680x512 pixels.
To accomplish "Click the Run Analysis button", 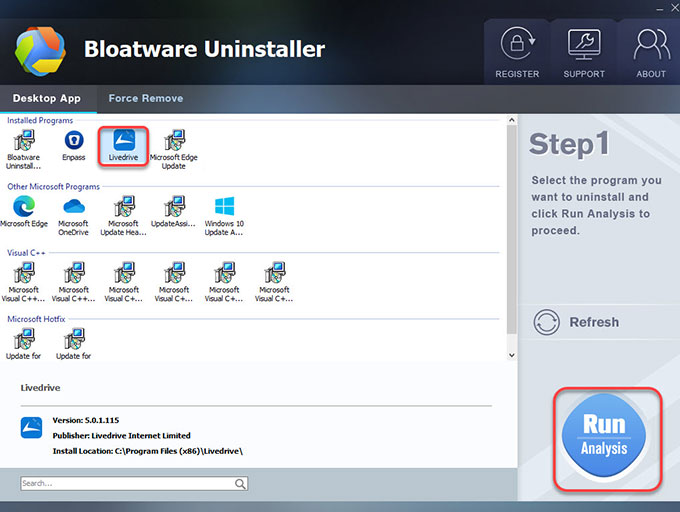I will click(x=604, y=436).
